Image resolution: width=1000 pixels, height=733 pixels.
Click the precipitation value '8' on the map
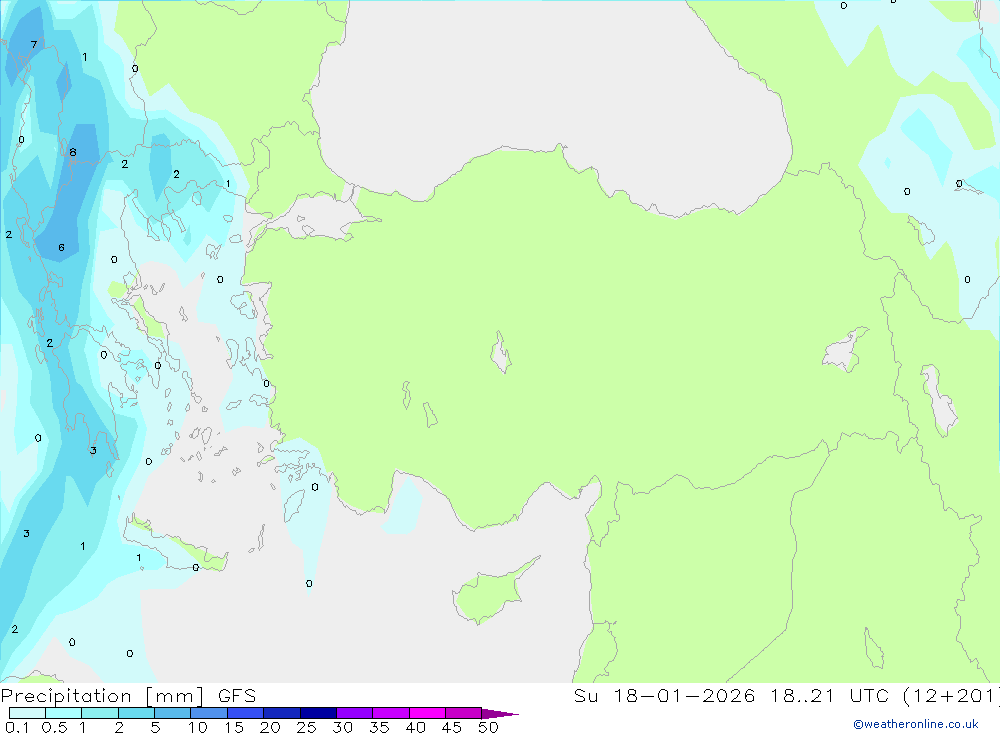(73, 152)
